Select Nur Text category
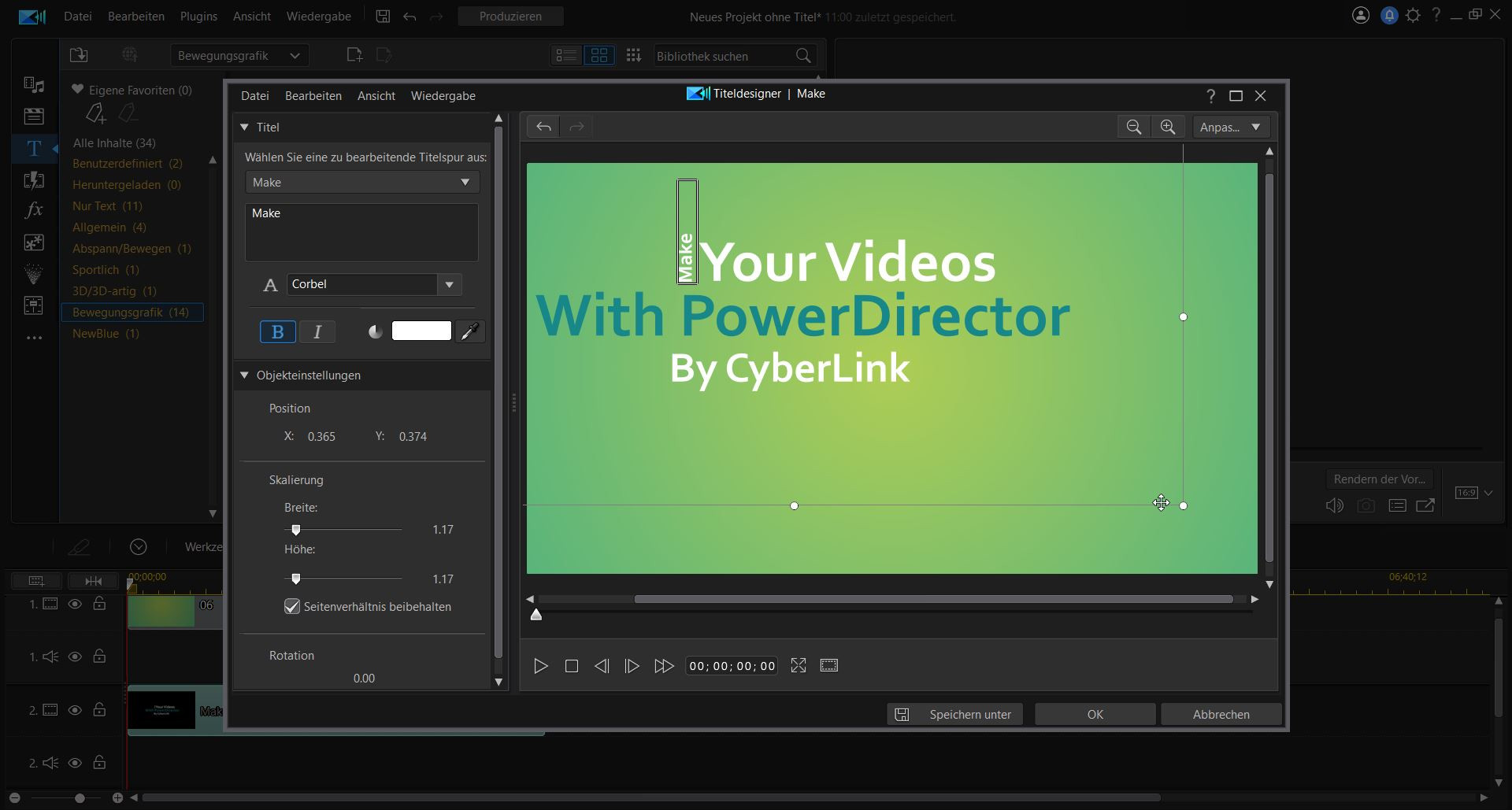This screenshot has width=1512, height=810. [107, 206]
